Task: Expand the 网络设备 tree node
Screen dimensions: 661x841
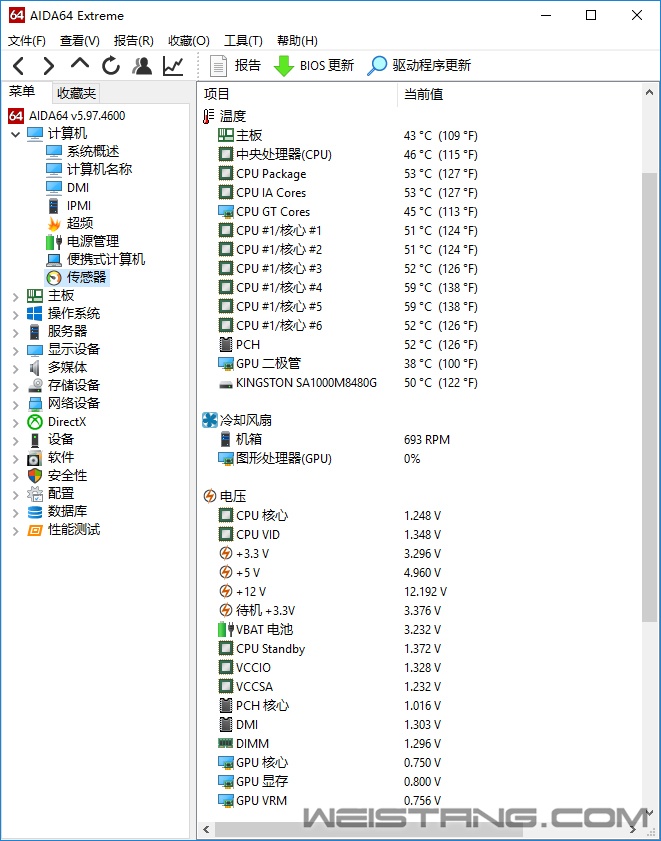Action: pyautogui.click(x=16, y=404)
